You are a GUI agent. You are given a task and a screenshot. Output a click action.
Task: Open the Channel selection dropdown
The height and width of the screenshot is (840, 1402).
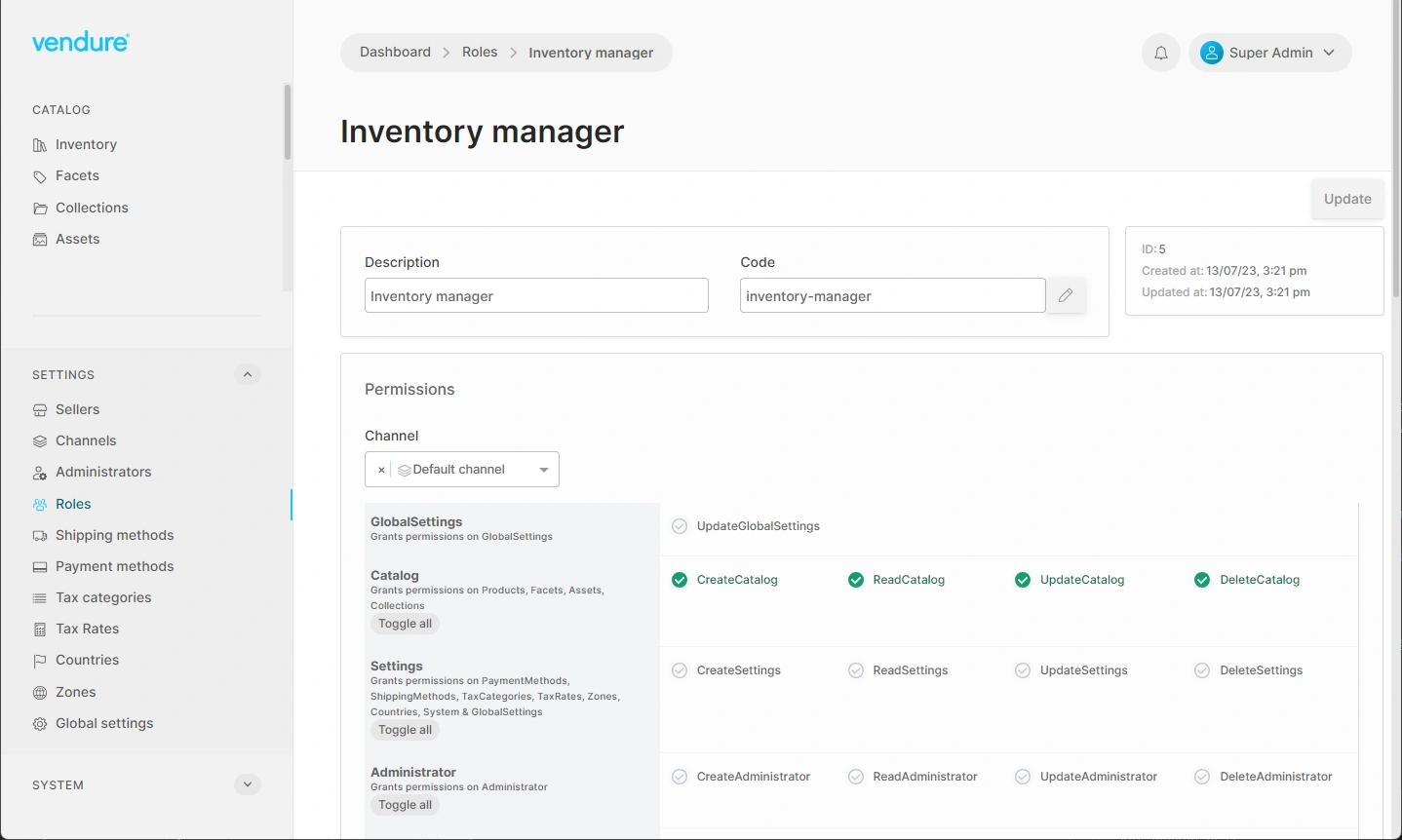click(x=543, y=469)
